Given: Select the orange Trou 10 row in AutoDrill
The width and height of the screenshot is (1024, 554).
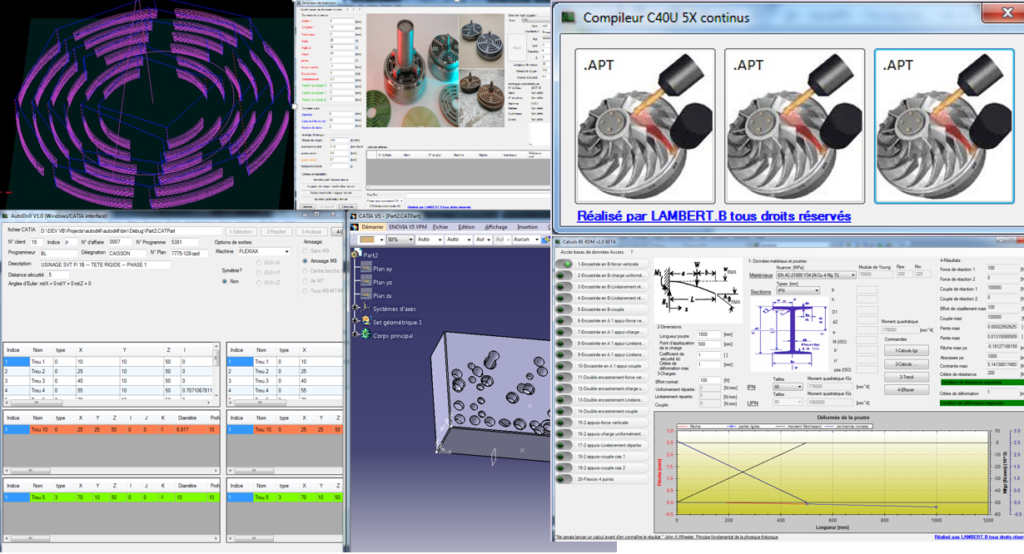Looking at the screenshot, I should 111,429.
